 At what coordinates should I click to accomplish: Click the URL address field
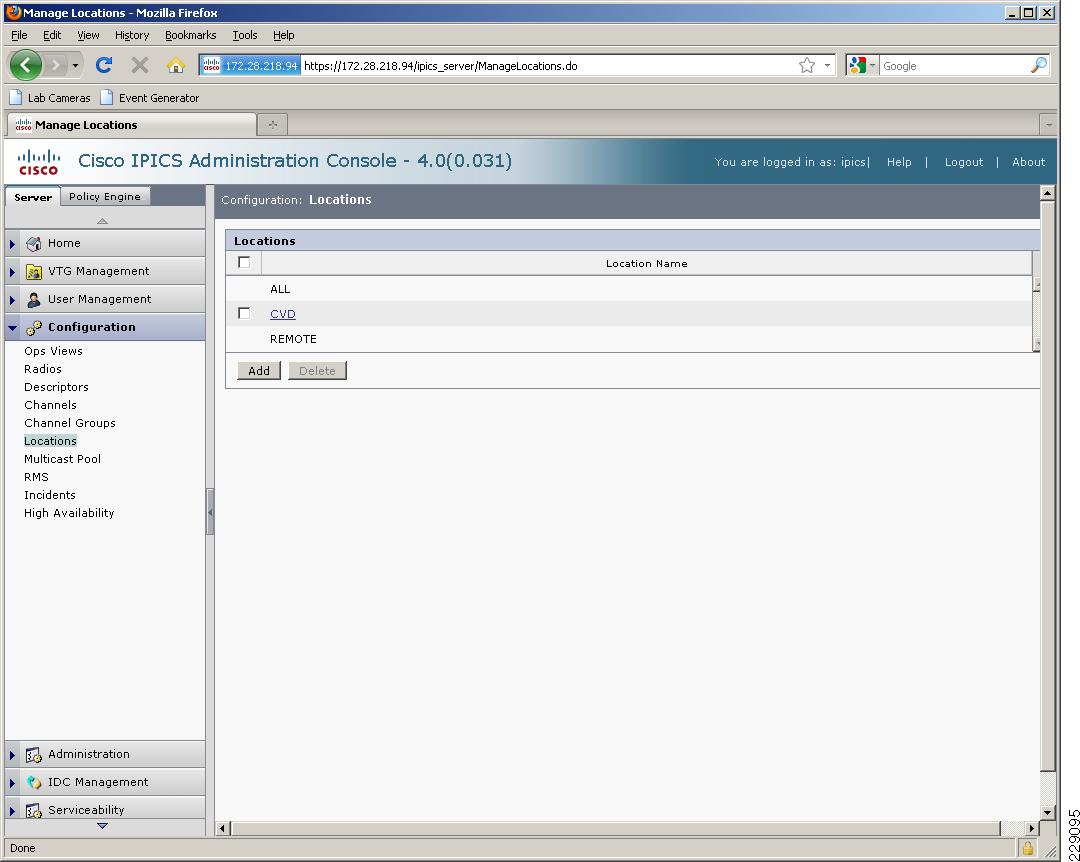(x=548, y=66)
